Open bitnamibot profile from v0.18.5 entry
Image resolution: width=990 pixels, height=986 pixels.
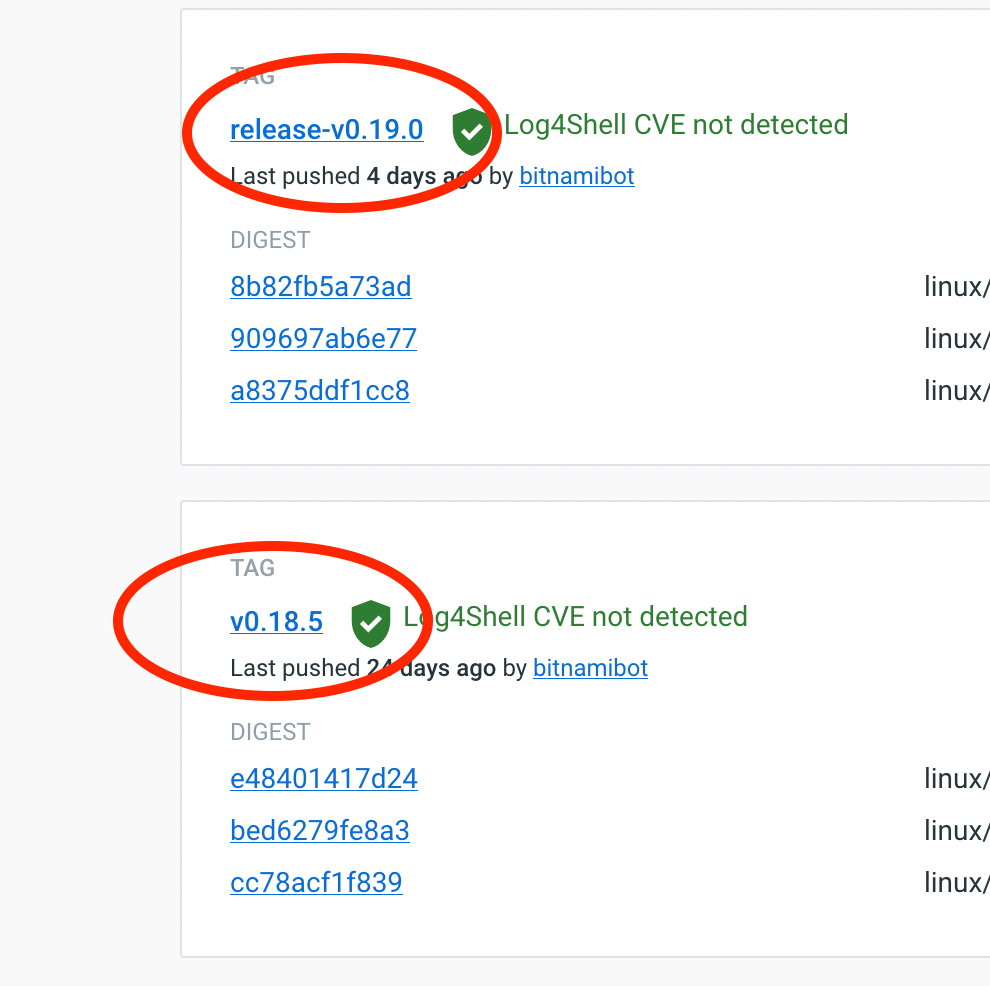tap(590, 668)
